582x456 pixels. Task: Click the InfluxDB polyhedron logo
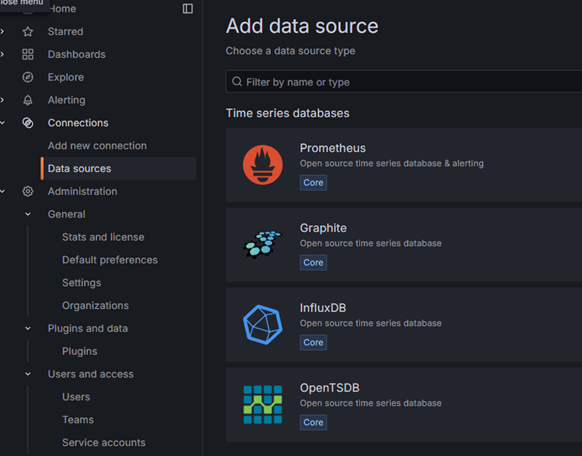pyautogui.click(x=263, y=325)
